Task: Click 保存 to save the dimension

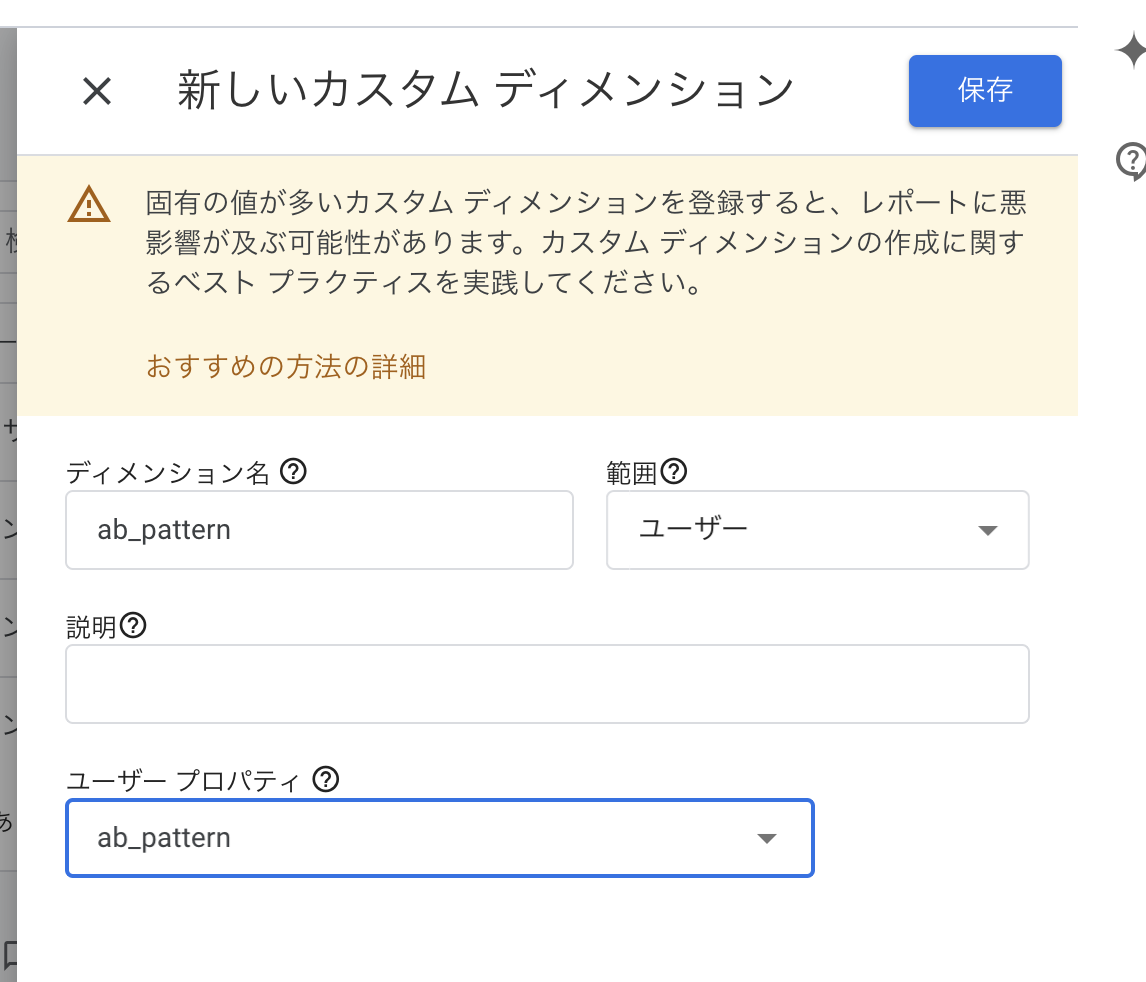Action: (x=985, y=91)
